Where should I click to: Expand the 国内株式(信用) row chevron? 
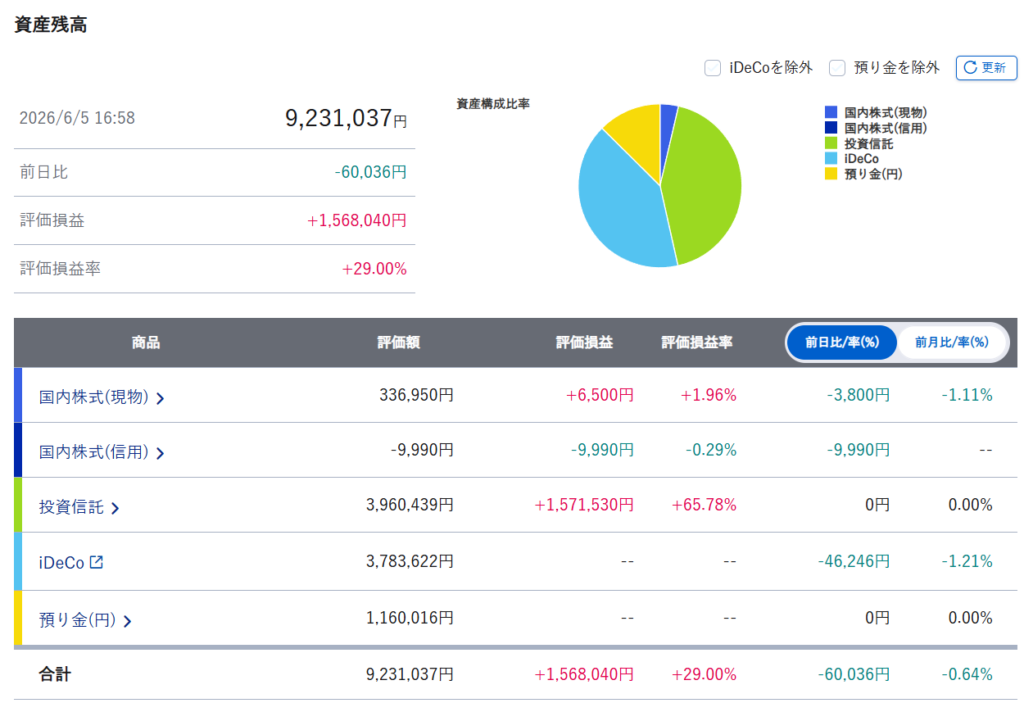point(160,453)
